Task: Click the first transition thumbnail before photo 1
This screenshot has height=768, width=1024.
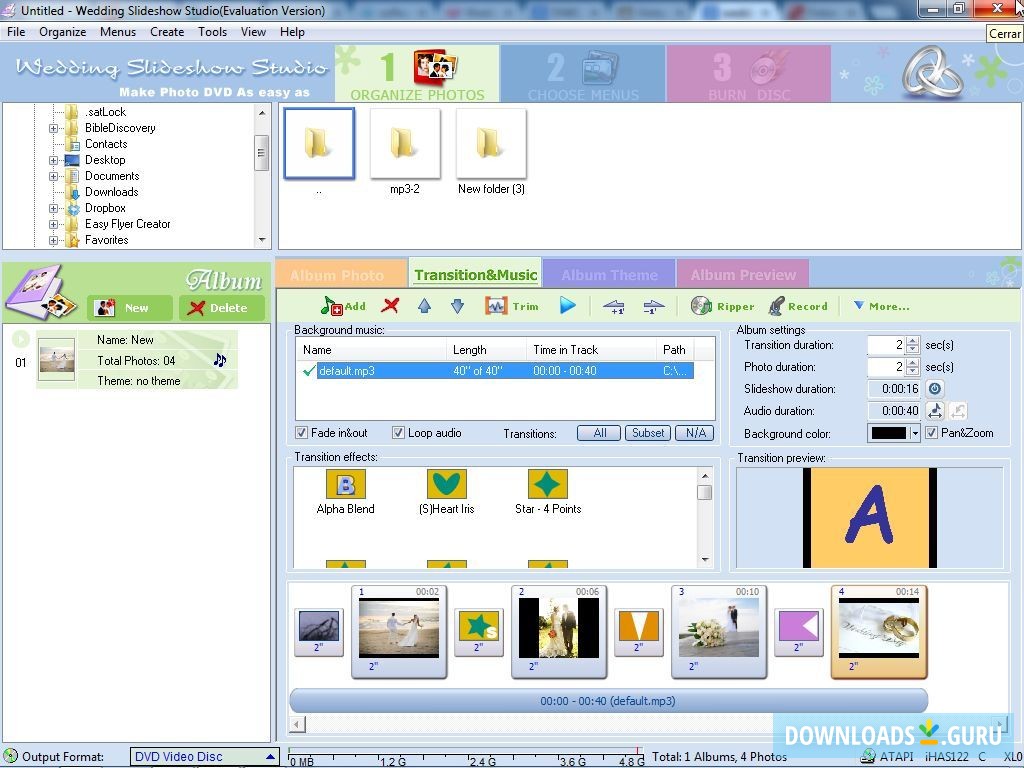Action: click(x=319, y=632)
